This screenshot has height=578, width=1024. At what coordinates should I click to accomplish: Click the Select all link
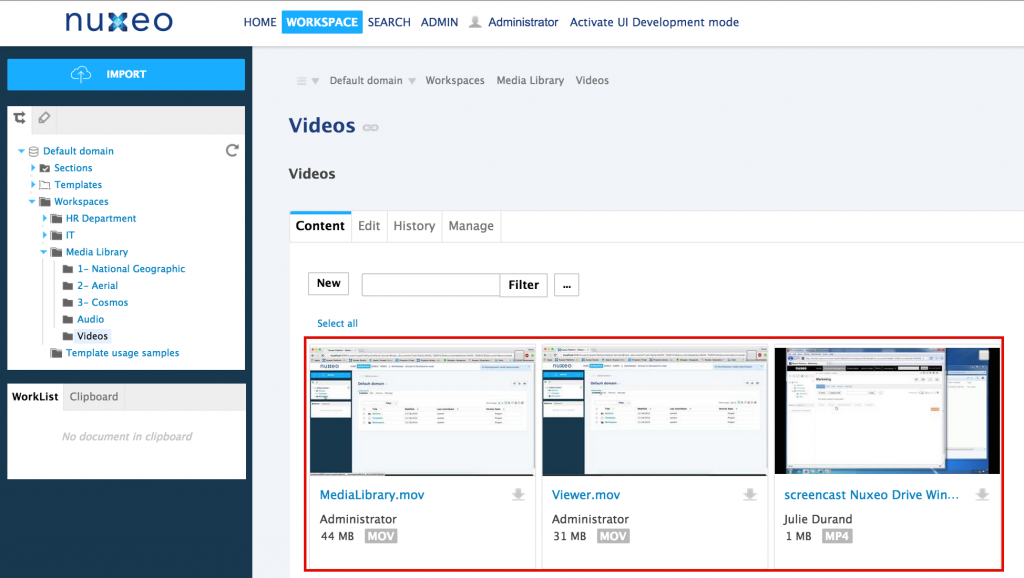click(337, 324)
